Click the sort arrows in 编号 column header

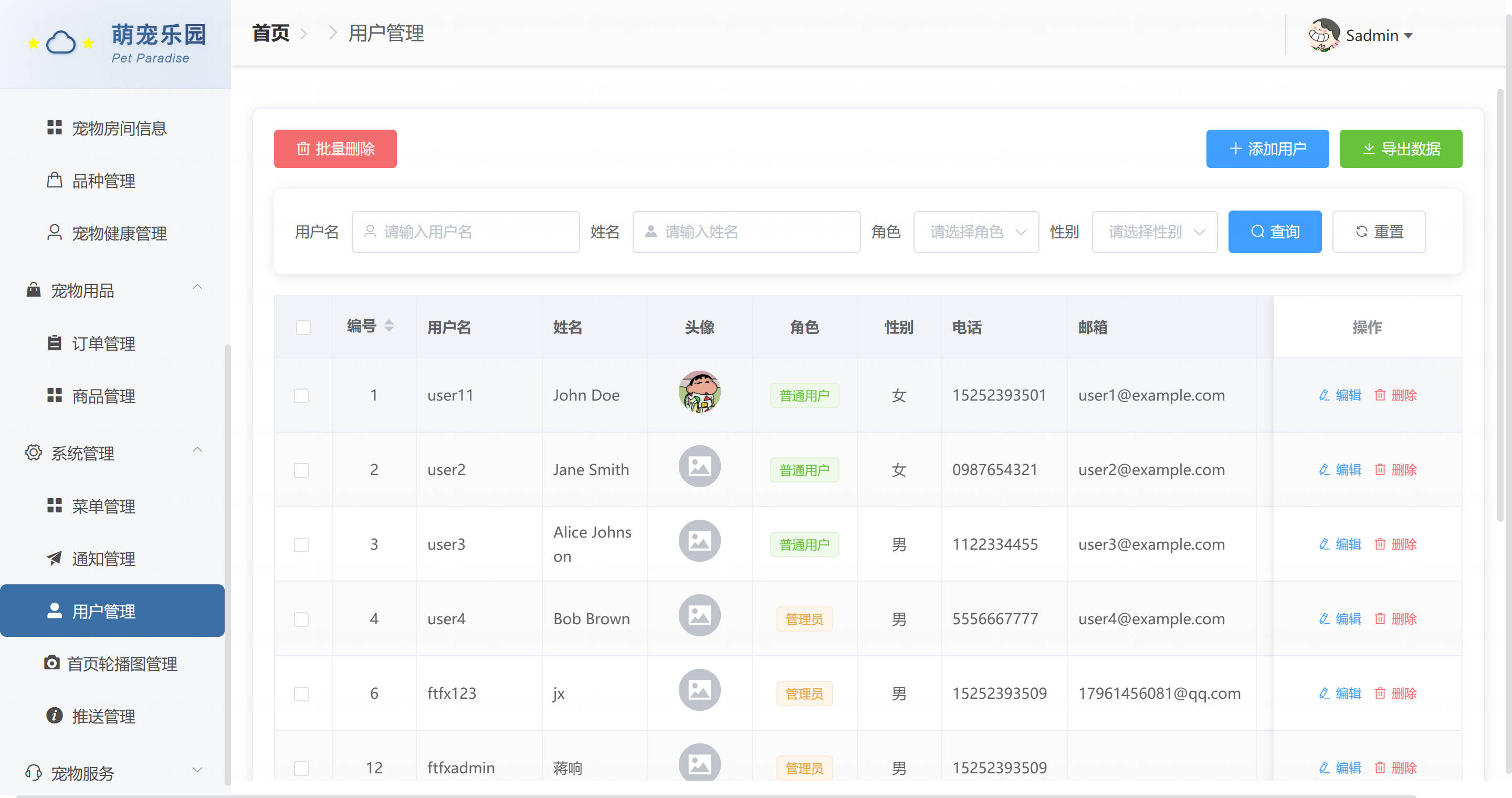388,325
